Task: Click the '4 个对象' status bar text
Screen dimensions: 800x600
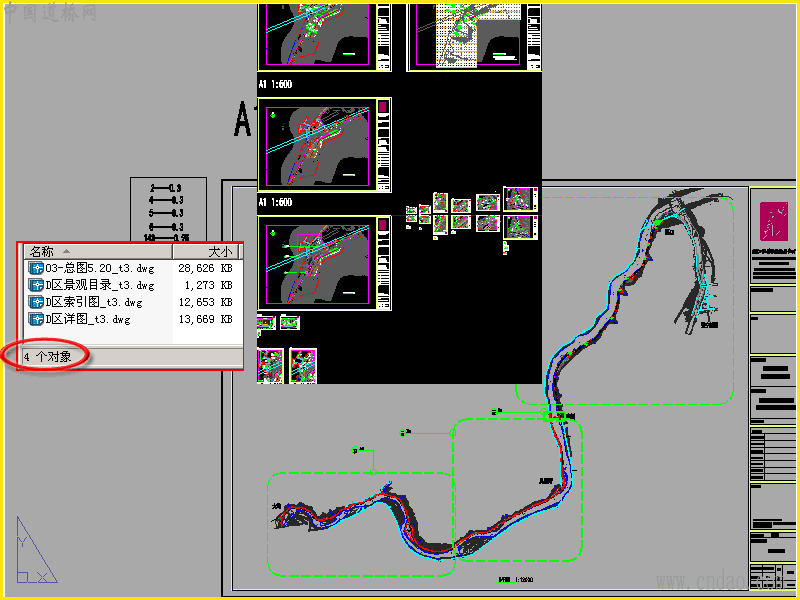Action: pyautogui.click(x=47, y=357)
